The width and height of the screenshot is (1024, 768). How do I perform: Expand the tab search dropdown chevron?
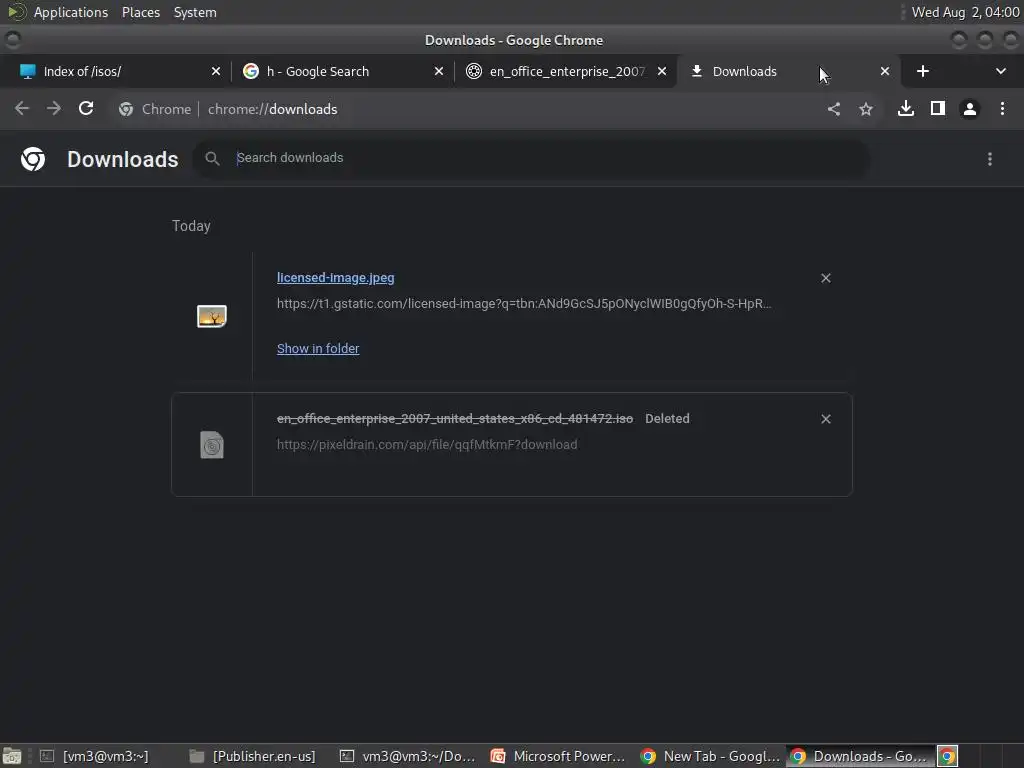click(1000, 71)
